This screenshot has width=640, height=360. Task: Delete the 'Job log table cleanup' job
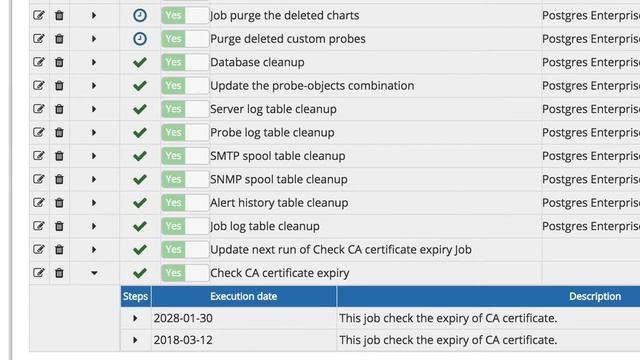(x=59, y=226)
